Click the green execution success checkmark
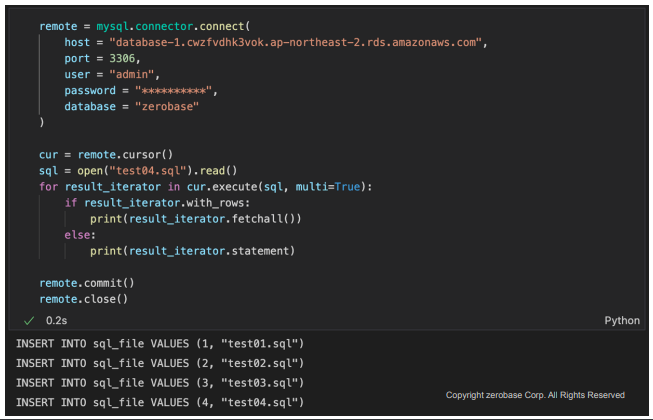This screenshot has width=653, height=420. [29, 321]
